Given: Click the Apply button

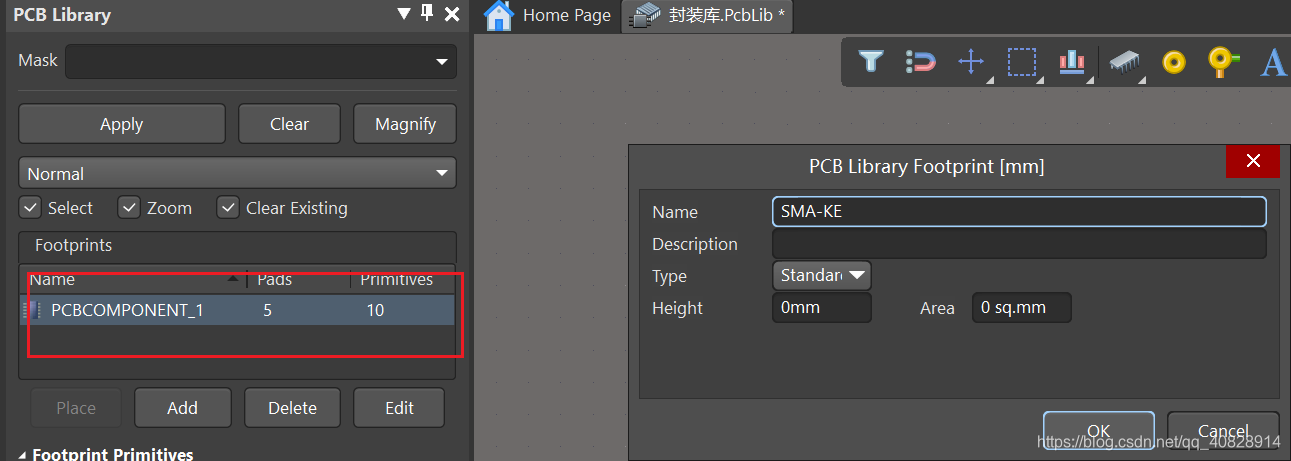Looking at the screenshot, I should (x=122, y=124).
